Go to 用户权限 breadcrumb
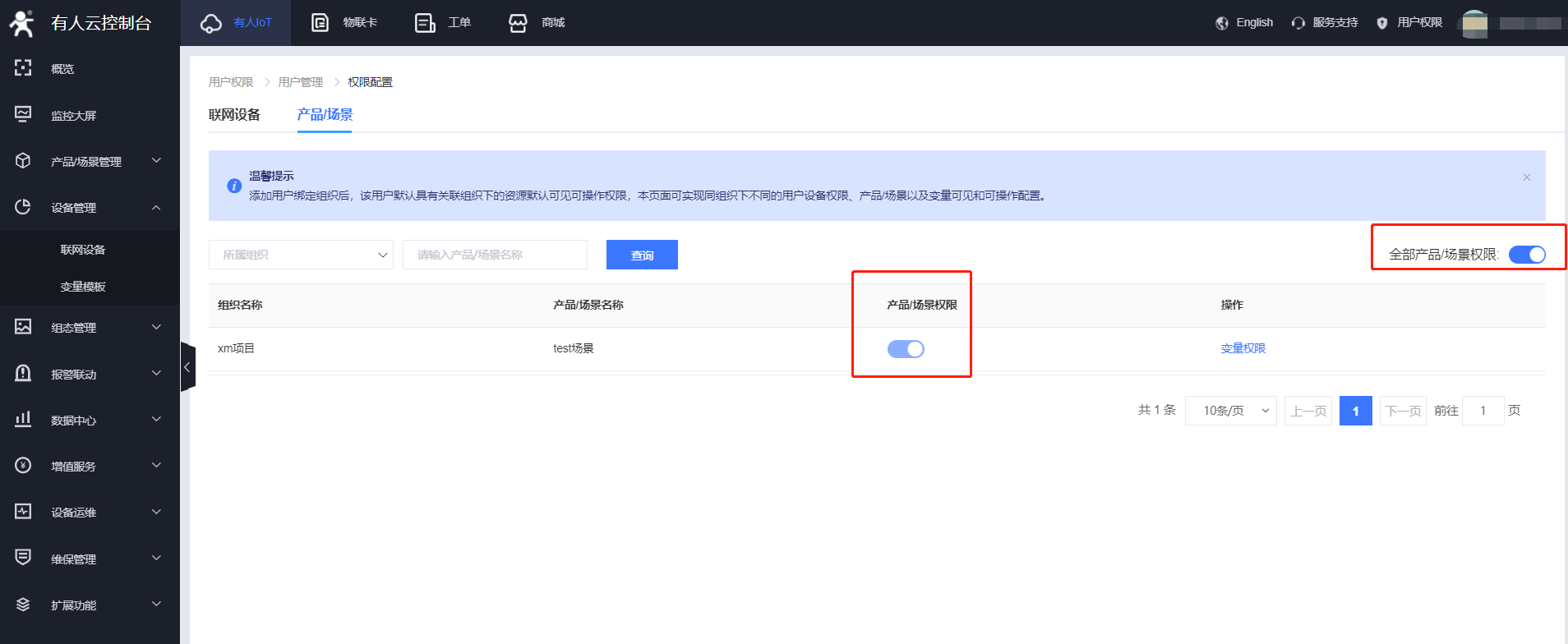 [x=231, y=82]
